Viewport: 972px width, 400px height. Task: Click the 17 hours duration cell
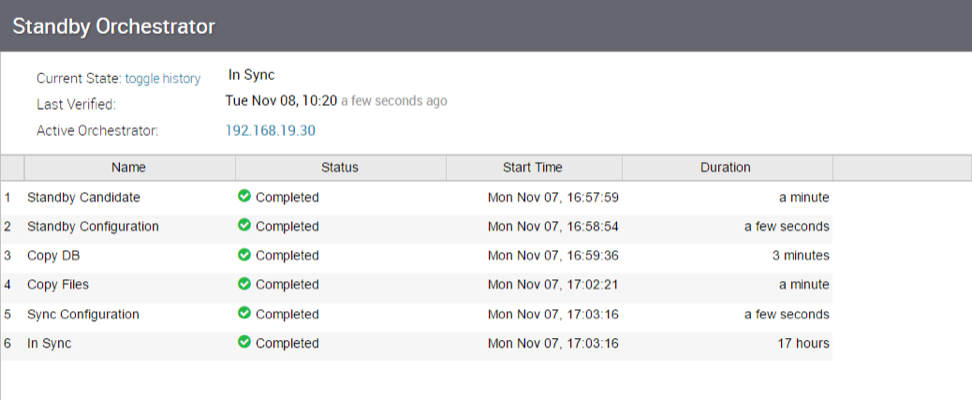(x=805, y=343)
